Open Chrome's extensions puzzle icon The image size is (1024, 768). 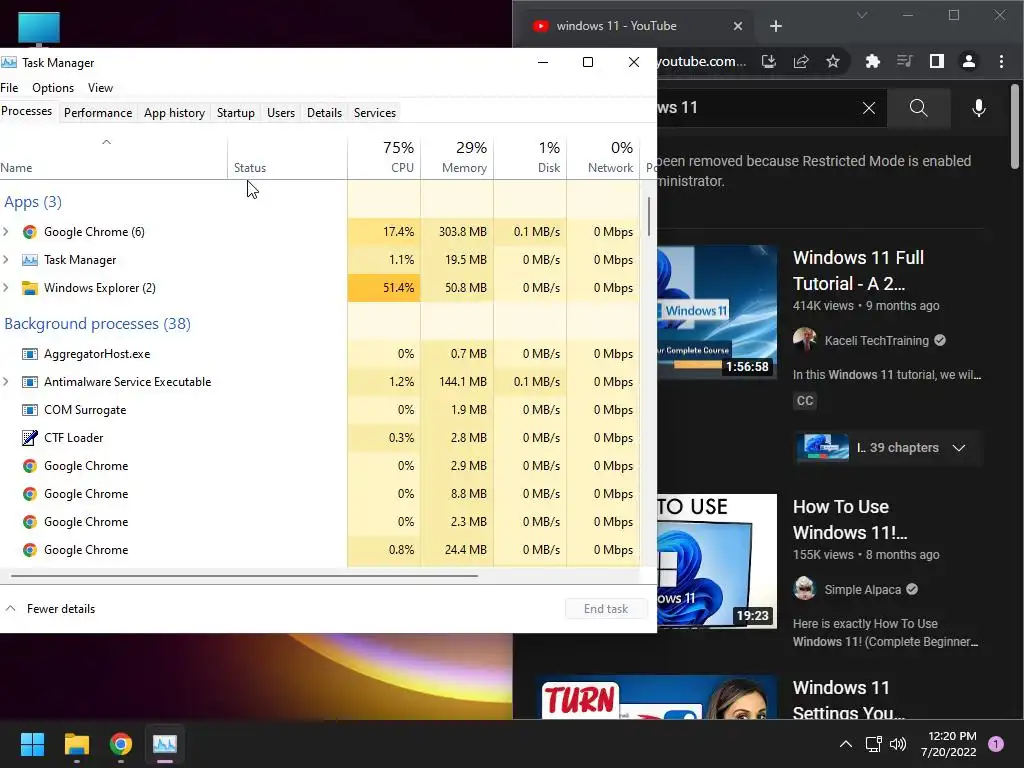click(872, 61)
